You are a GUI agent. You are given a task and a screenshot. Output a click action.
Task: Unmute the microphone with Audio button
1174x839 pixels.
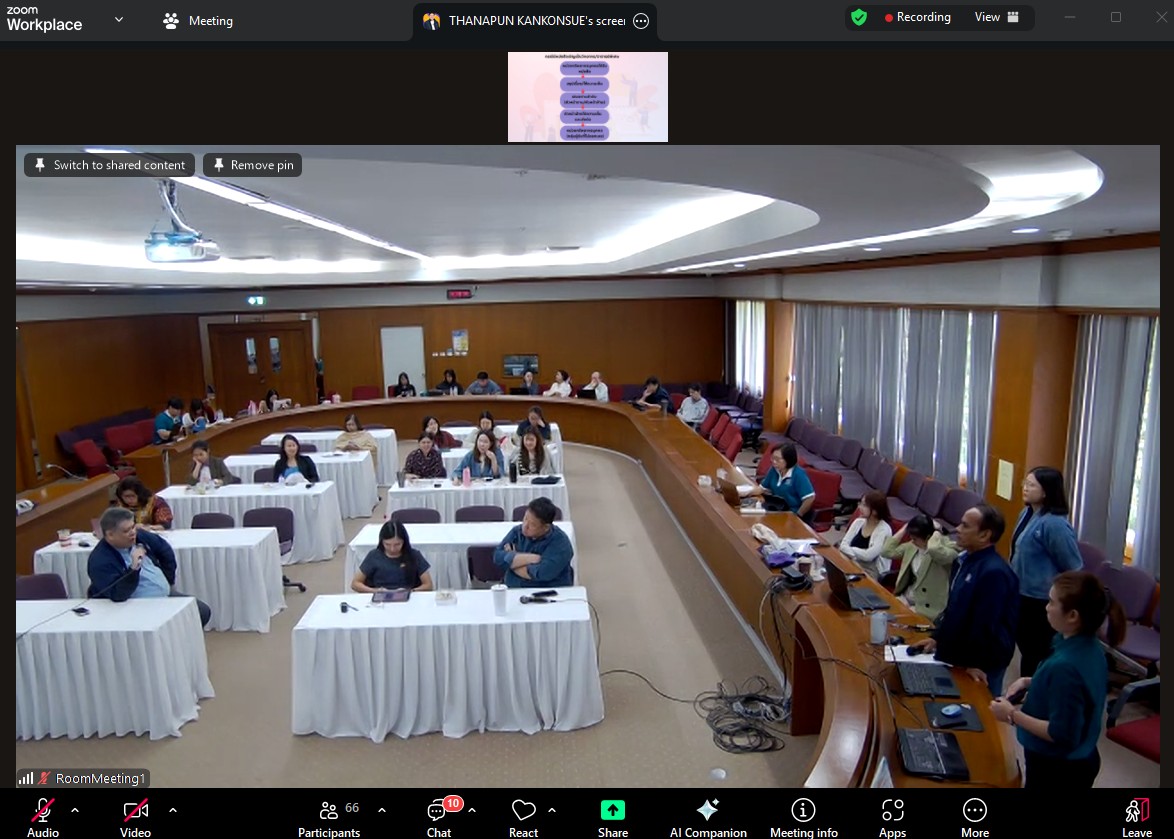coord(43,817)
